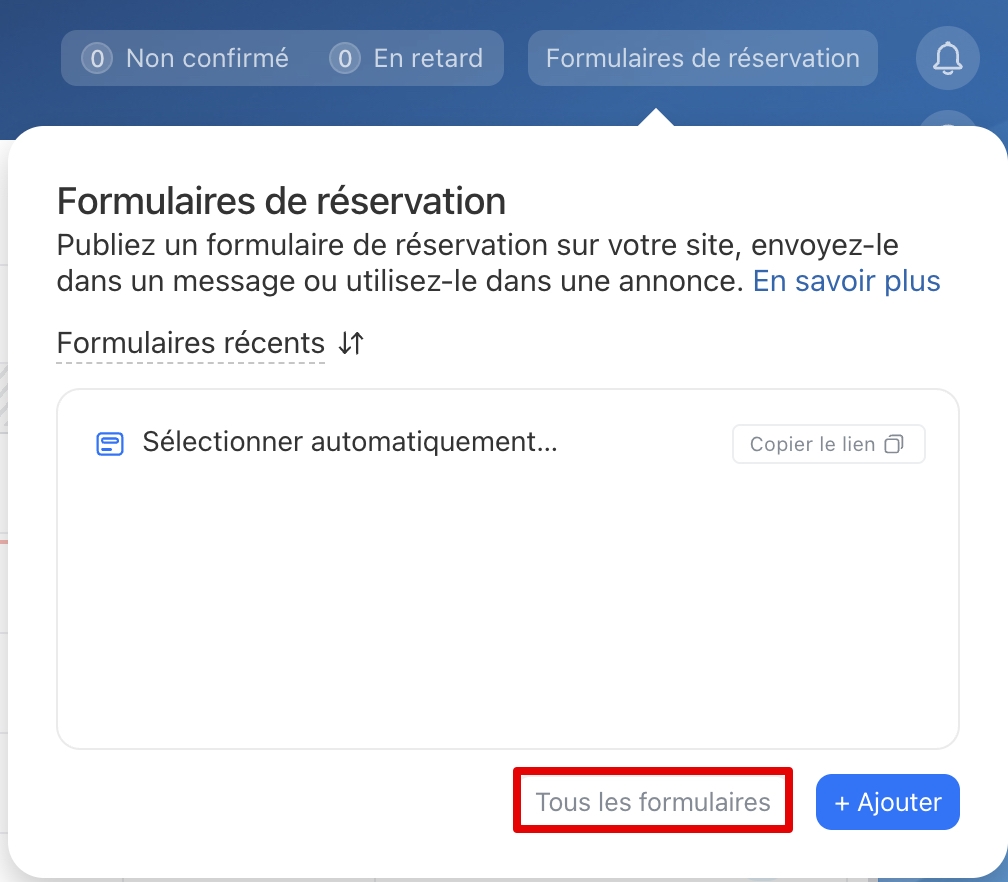Click the copy icon in Copier le lien

click(894, 444)
